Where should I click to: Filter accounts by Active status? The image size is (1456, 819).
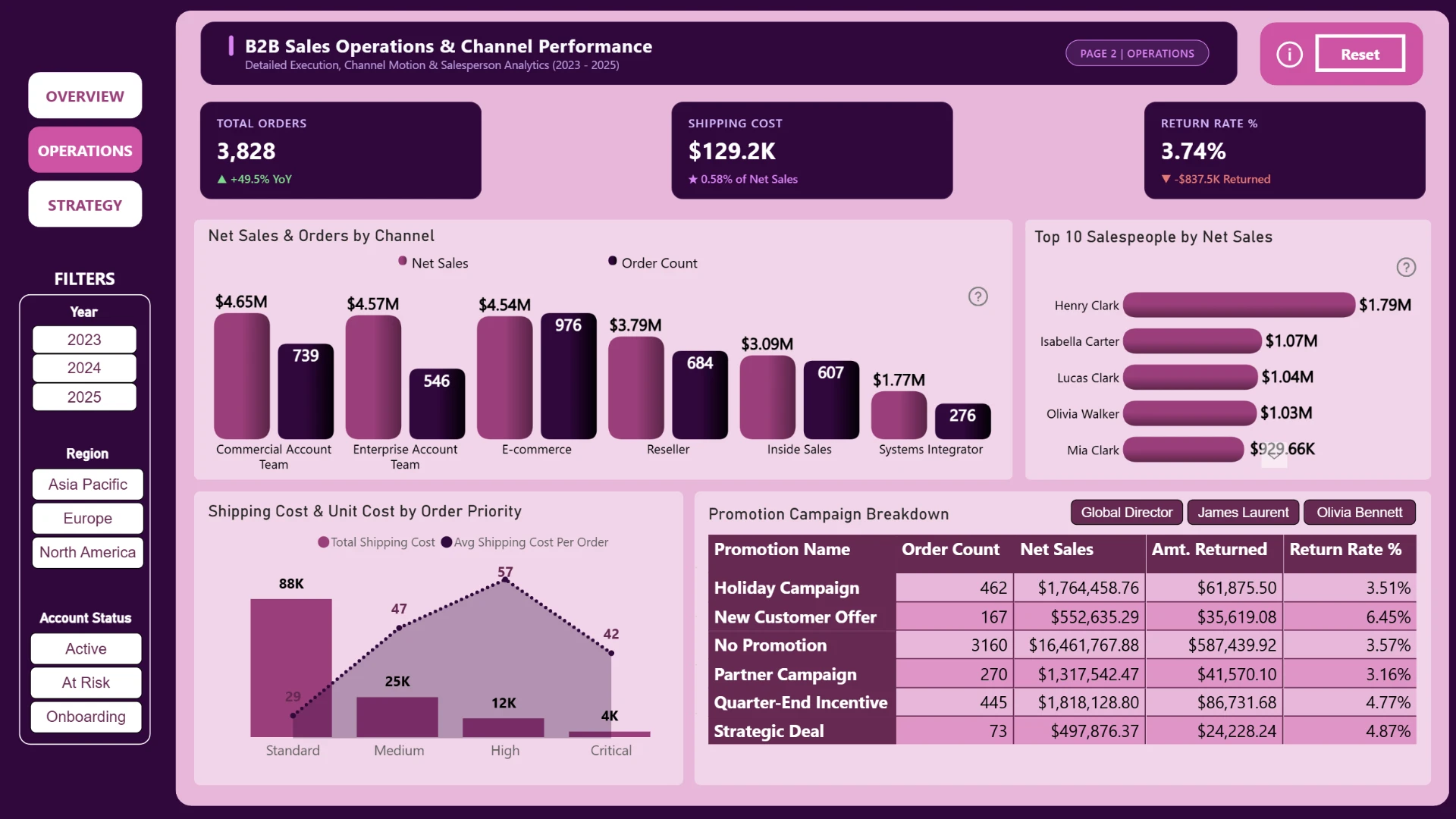(x=86, y=649)
